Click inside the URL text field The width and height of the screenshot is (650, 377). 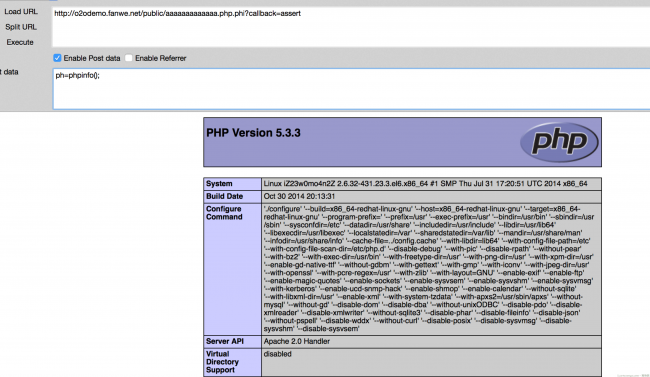click(x=351, y=27)
